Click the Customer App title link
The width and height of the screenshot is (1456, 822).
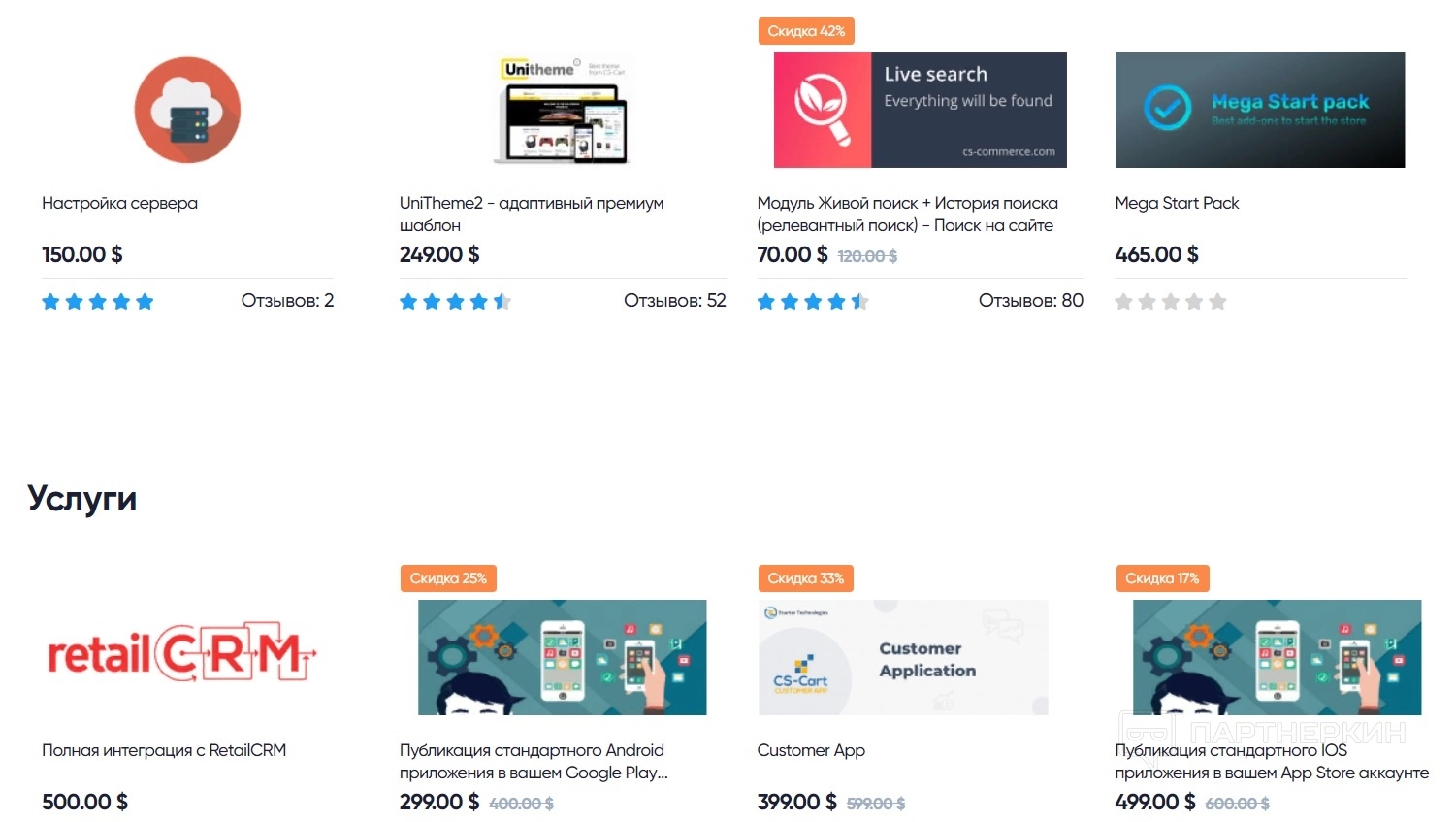tap(810, 750)
